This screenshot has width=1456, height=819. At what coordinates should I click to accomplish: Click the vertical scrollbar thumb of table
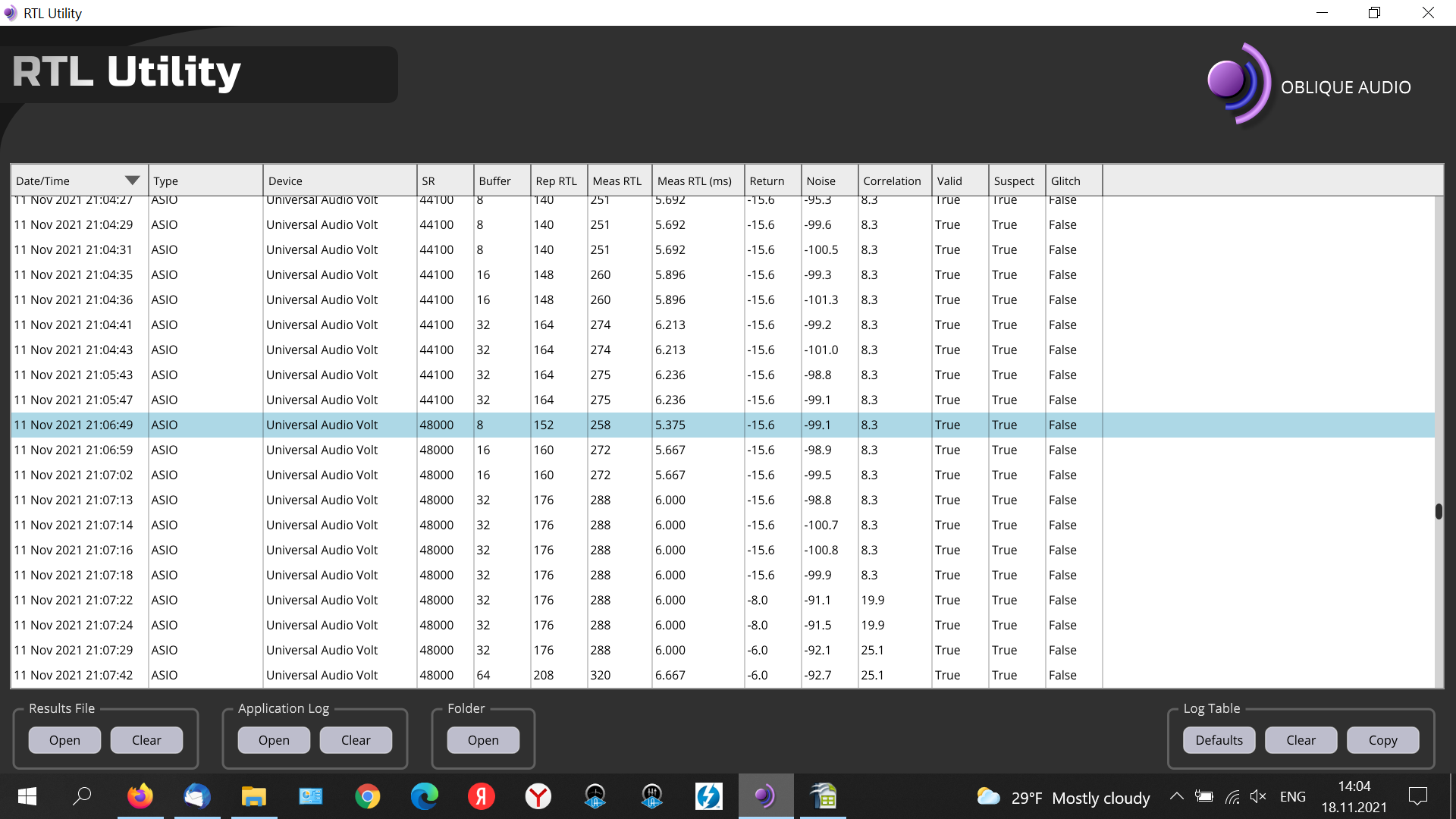[x=1439, y=511]
